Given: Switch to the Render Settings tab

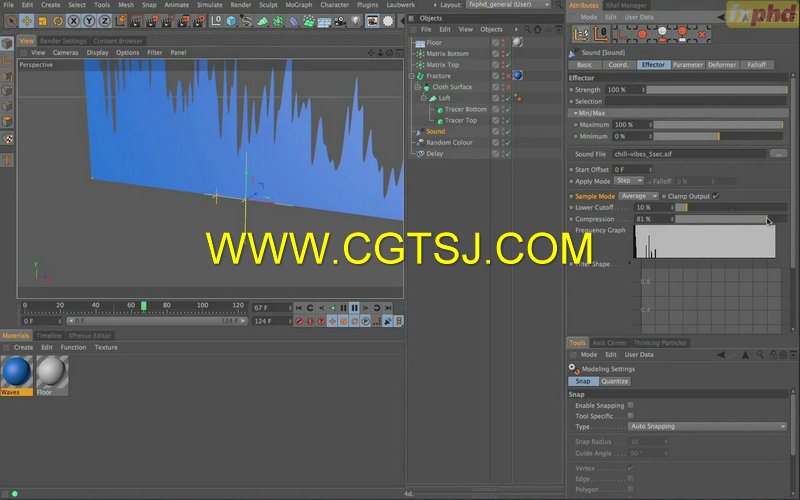Looking at the screenshot, I should point(63,41).
